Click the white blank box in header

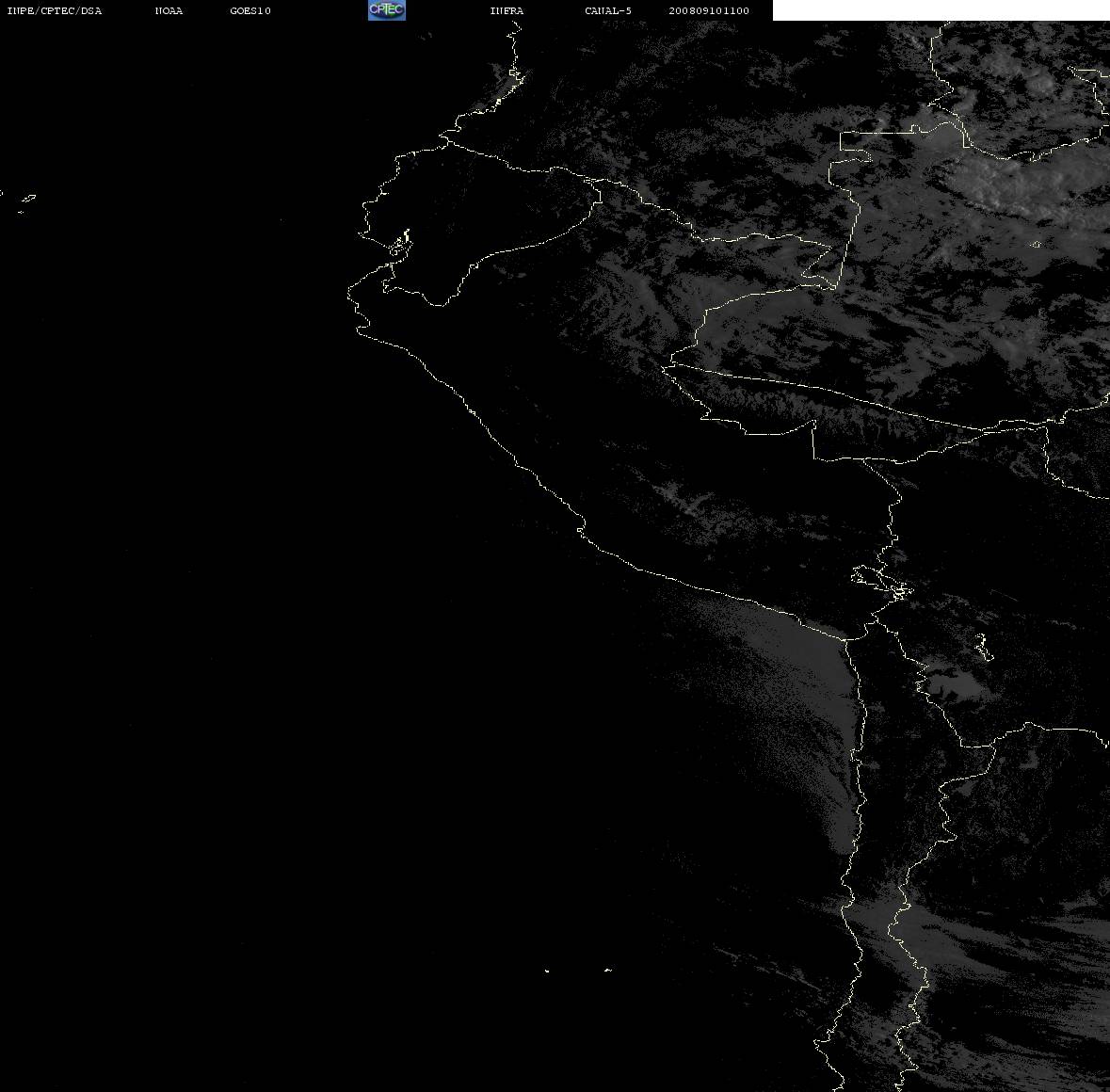pos(940,10)
